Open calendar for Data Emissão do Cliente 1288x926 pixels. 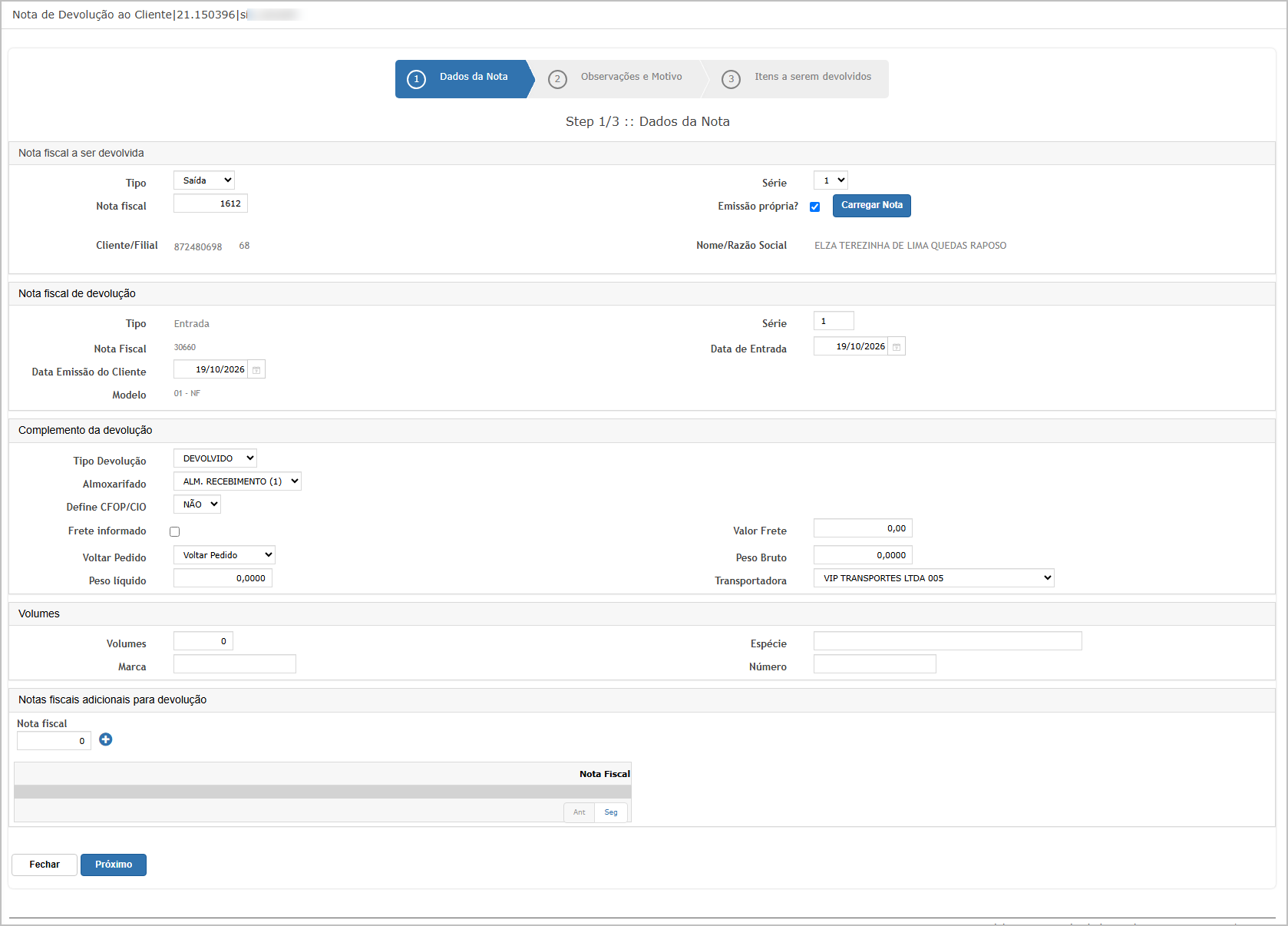[x=256, y=370]
